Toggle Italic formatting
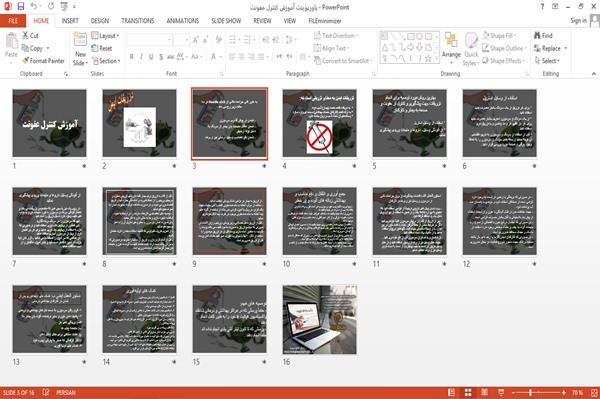Screen dimensions: 600x399 [141, 57]
